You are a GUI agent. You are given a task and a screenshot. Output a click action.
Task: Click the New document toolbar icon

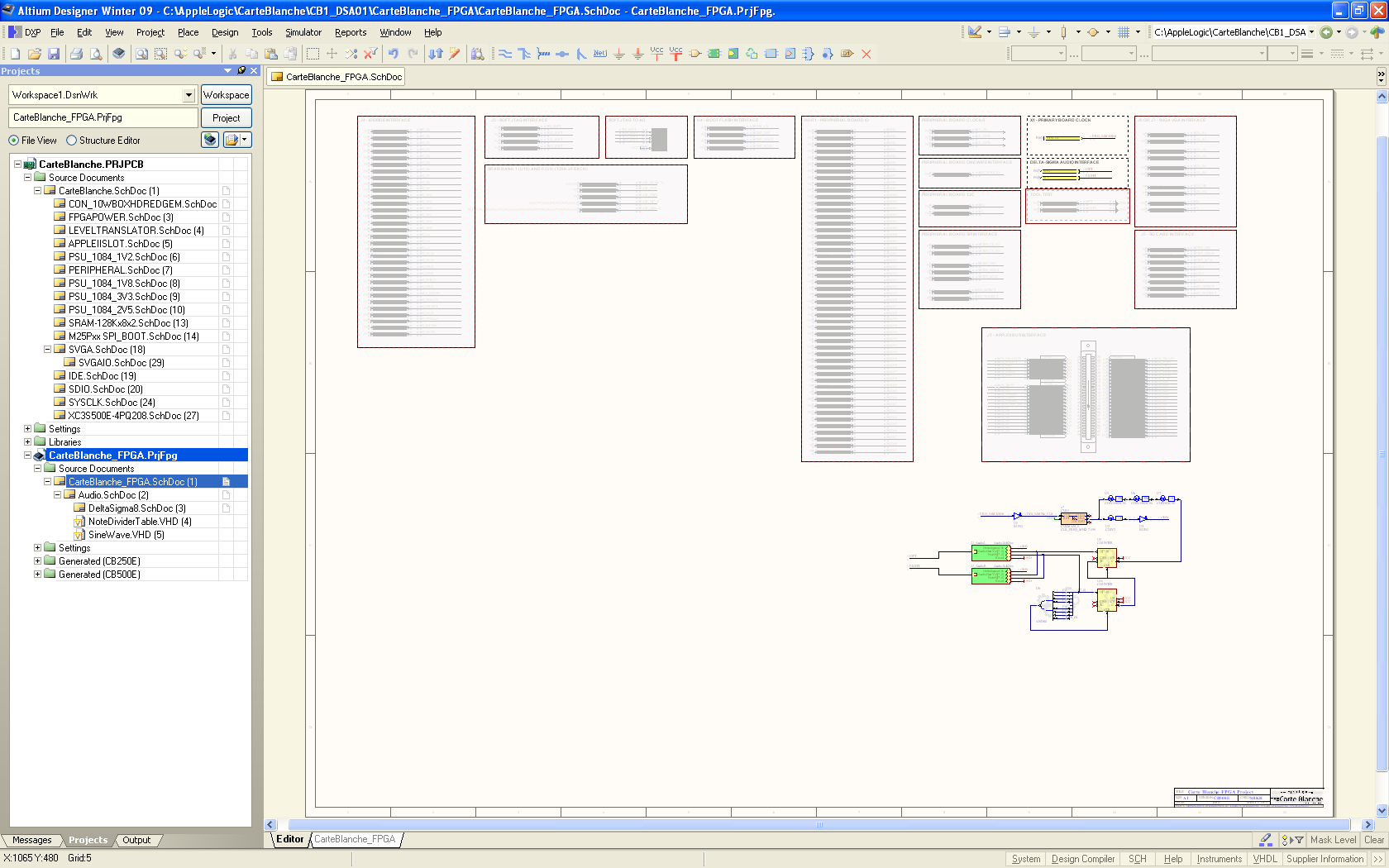(15, 54)
